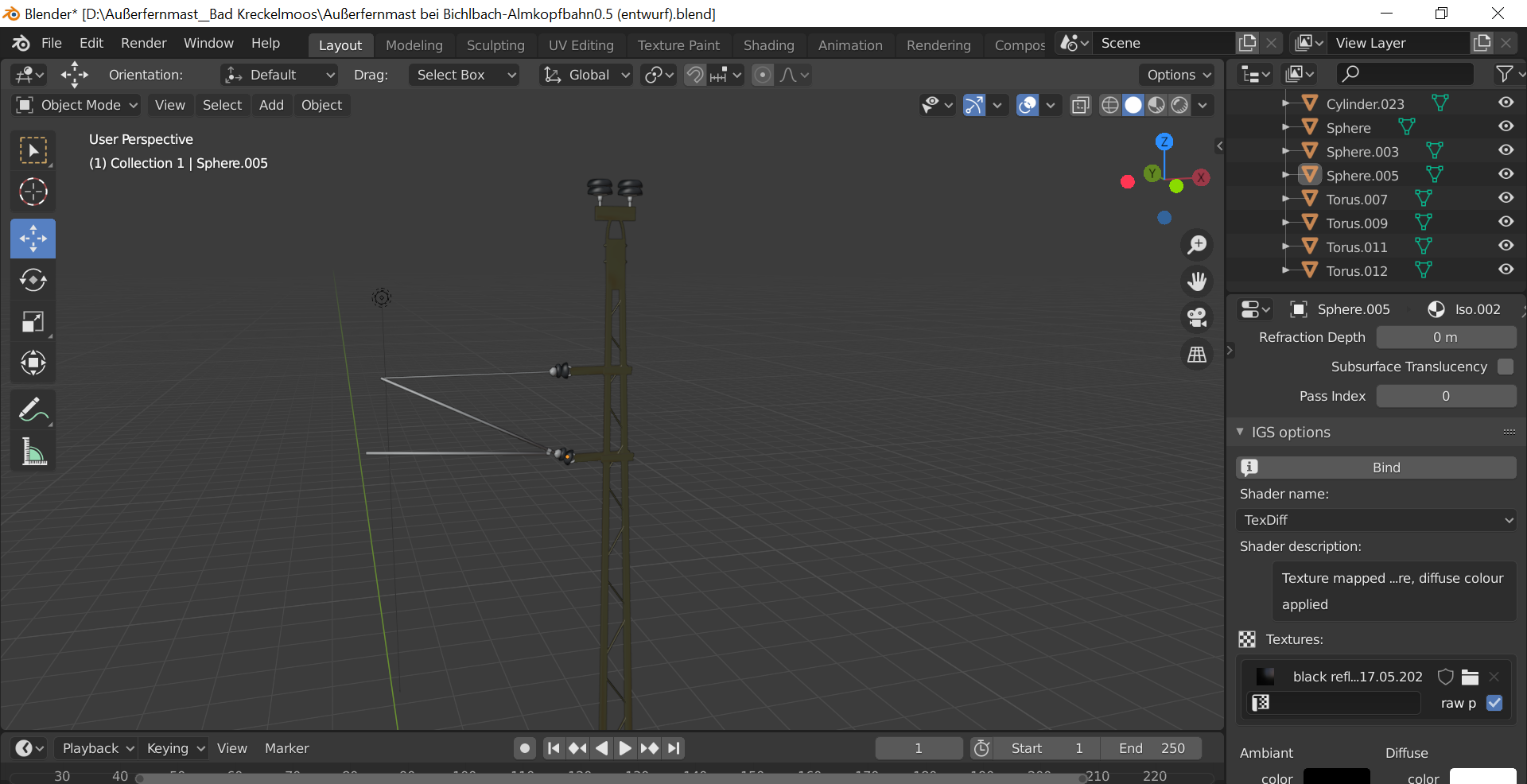The height and width of the screenshot is (784, 1527).
Task: Click the Refraction Depth value field
Action: click(x=1445, y=337)
